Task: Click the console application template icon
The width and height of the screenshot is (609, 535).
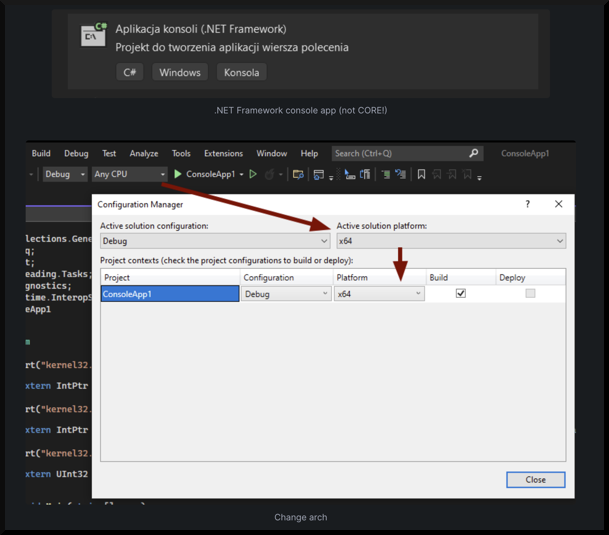Action: pos(94,34)
